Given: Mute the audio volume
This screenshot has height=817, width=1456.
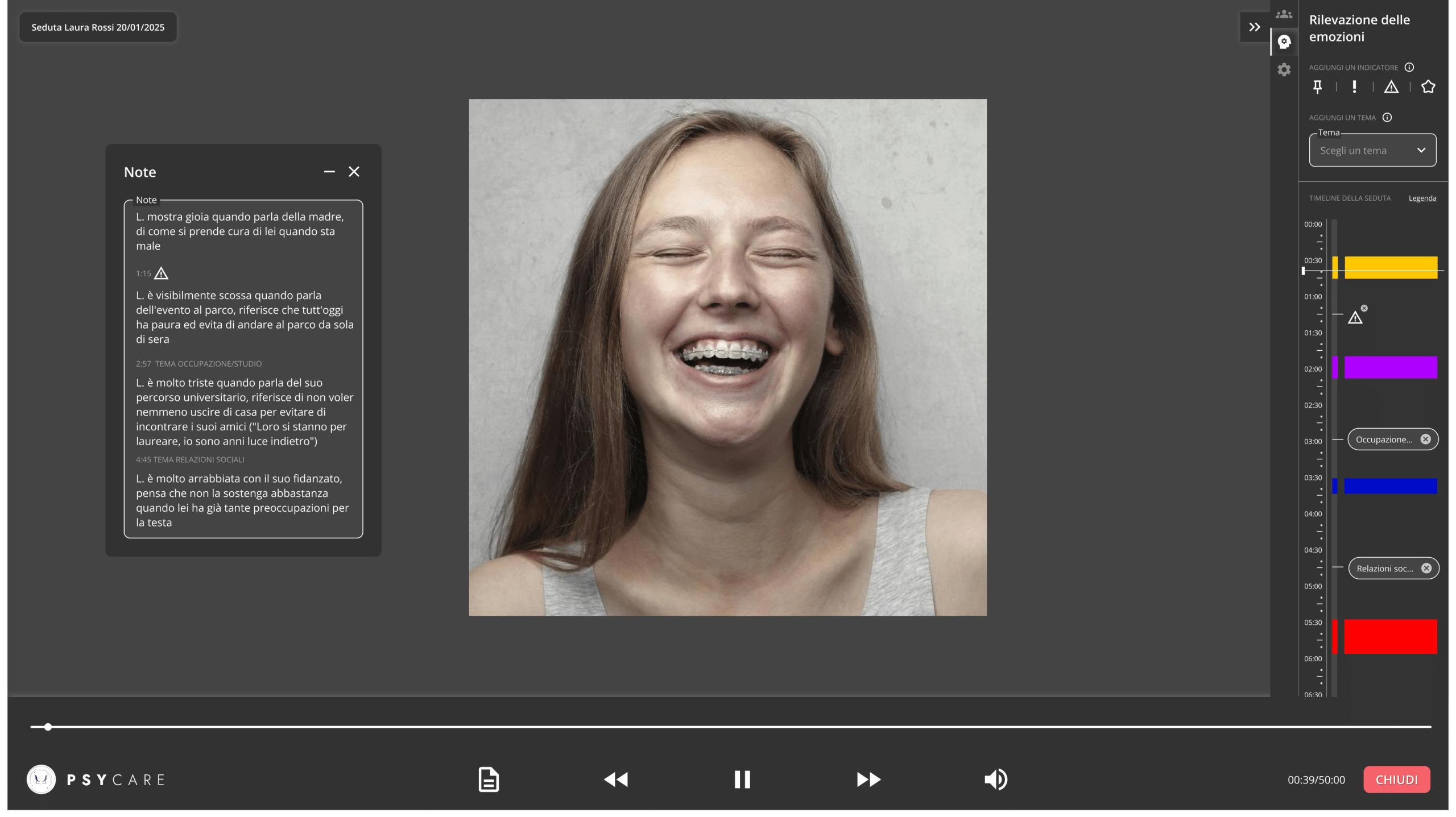Looking at the screenshot, I should point(996,779).
